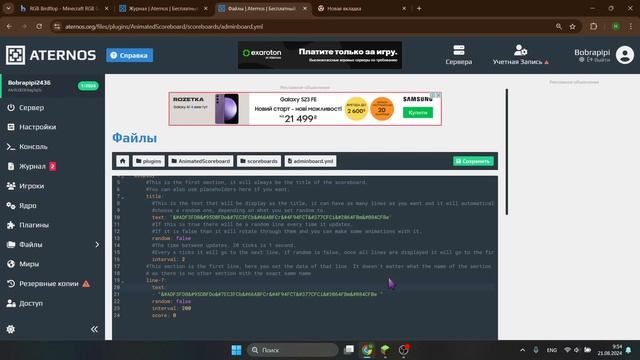Click the browser address bar URL
640x360 pixels.
tap(164, 27)
